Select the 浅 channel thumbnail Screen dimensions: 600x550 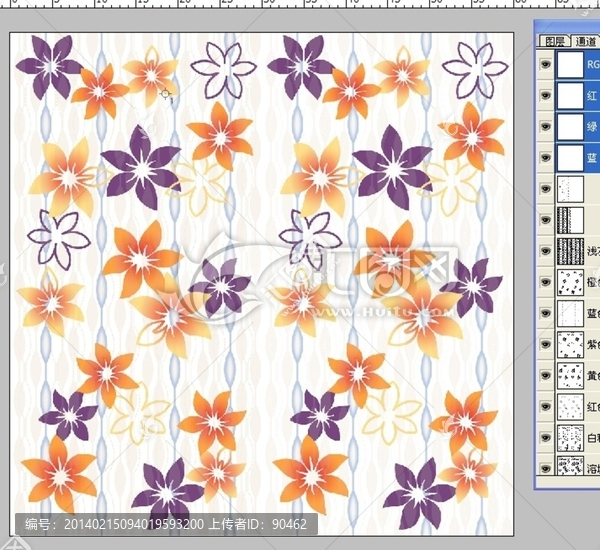tap(570, 251)
